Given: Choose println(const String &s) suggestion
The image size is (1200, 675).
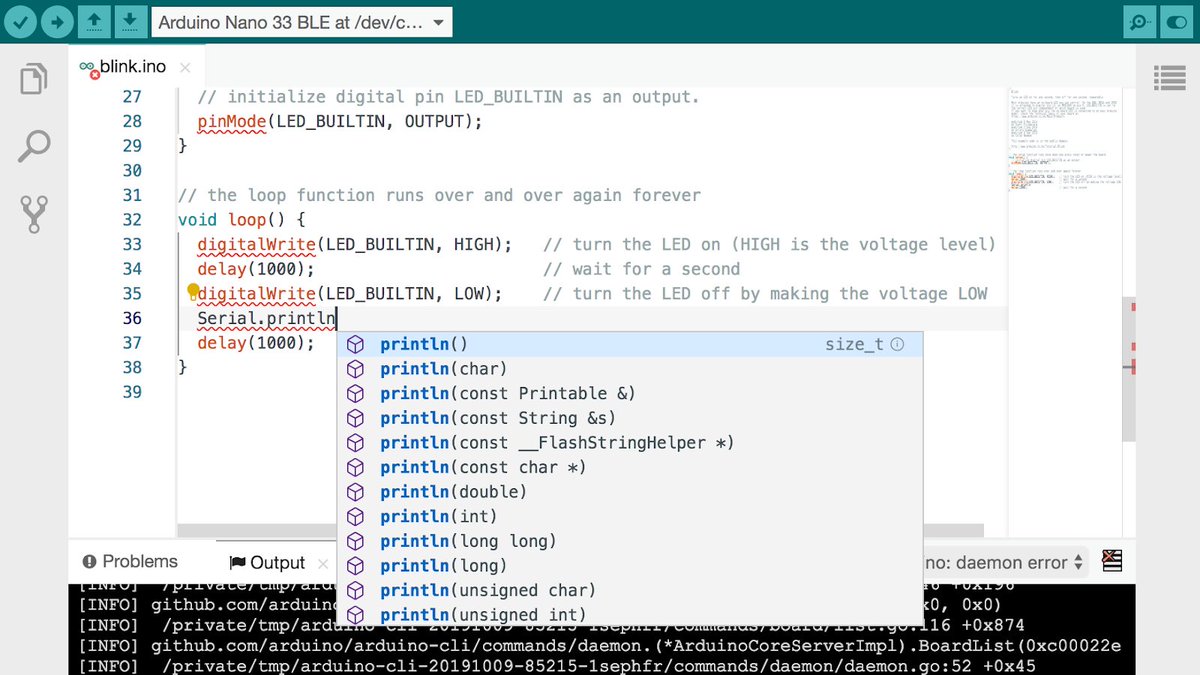Looking at the screenshot, I should click(x=629, y=418).
